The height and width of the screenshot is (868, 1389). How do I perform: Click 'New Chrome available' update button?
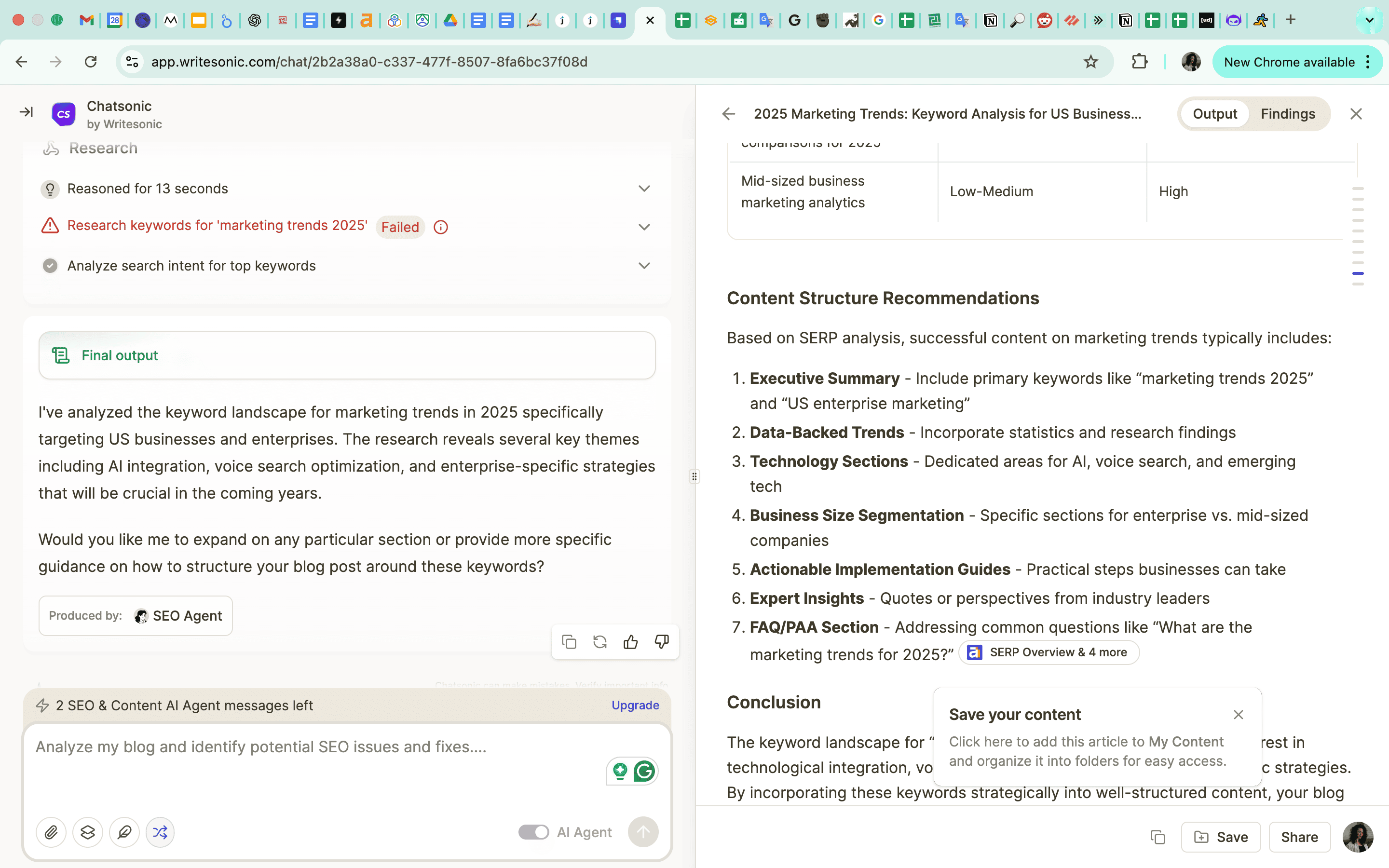(1296, 61)
